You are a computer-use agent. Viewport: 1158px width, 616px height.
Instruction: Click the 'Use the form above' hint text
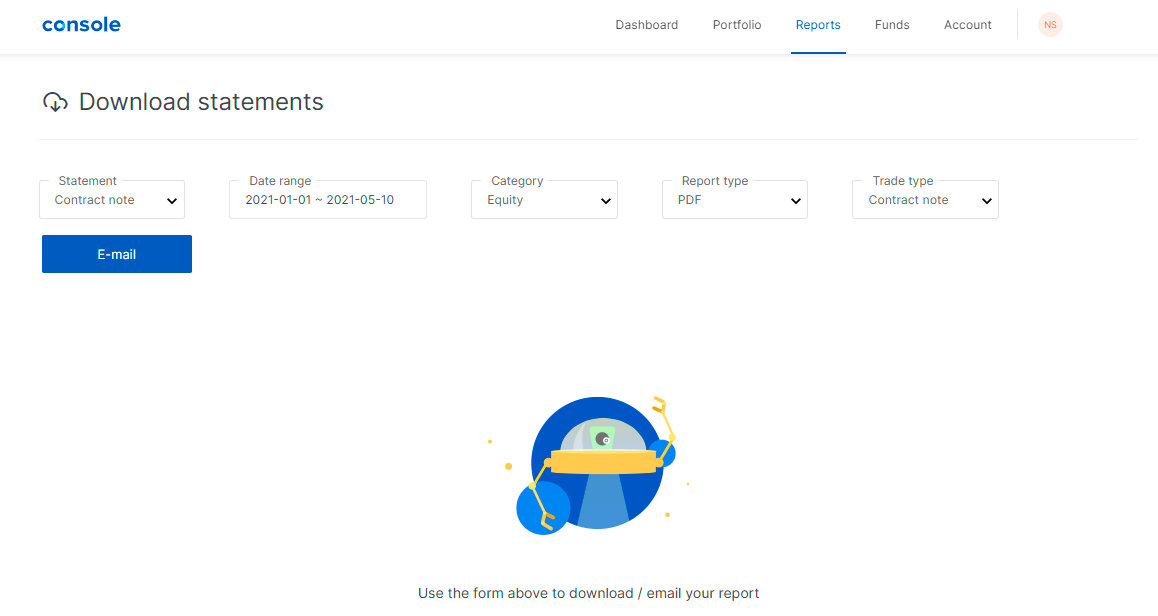[x=589, y=593]
